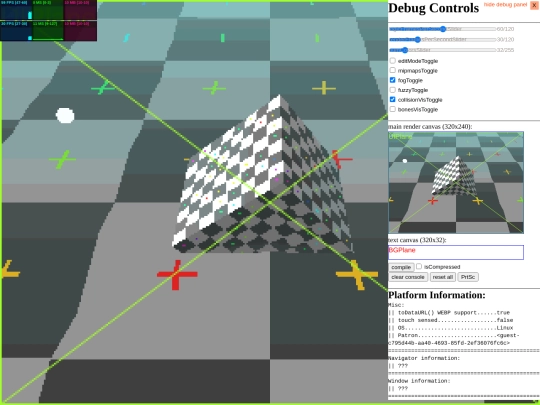Adjust the per-second slider showing 30/120
This screenshot has width=540, height=405.
(x=443, y=39)
